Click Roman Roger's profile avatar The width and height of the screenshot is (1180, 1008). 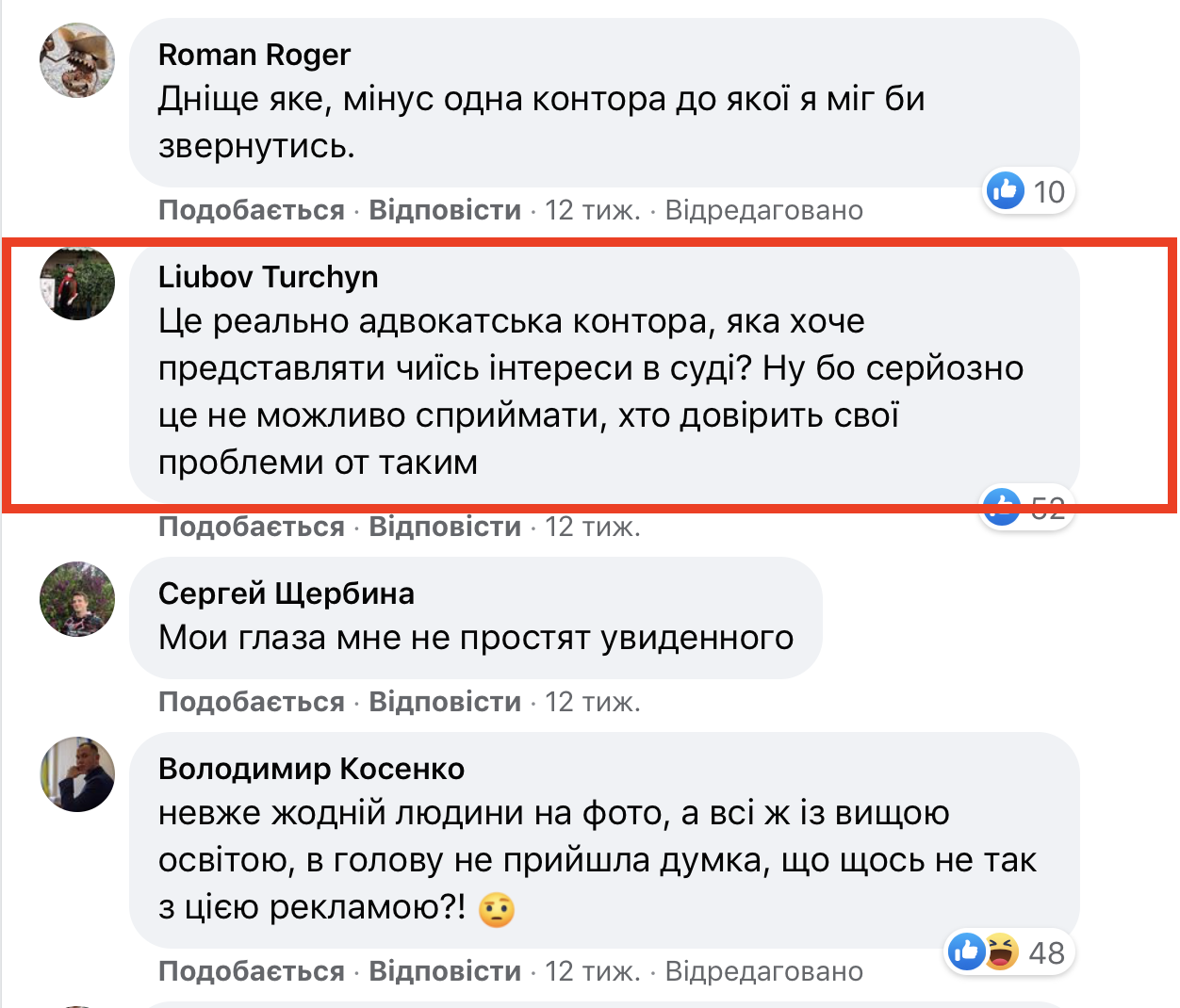(x=77, y=60)
